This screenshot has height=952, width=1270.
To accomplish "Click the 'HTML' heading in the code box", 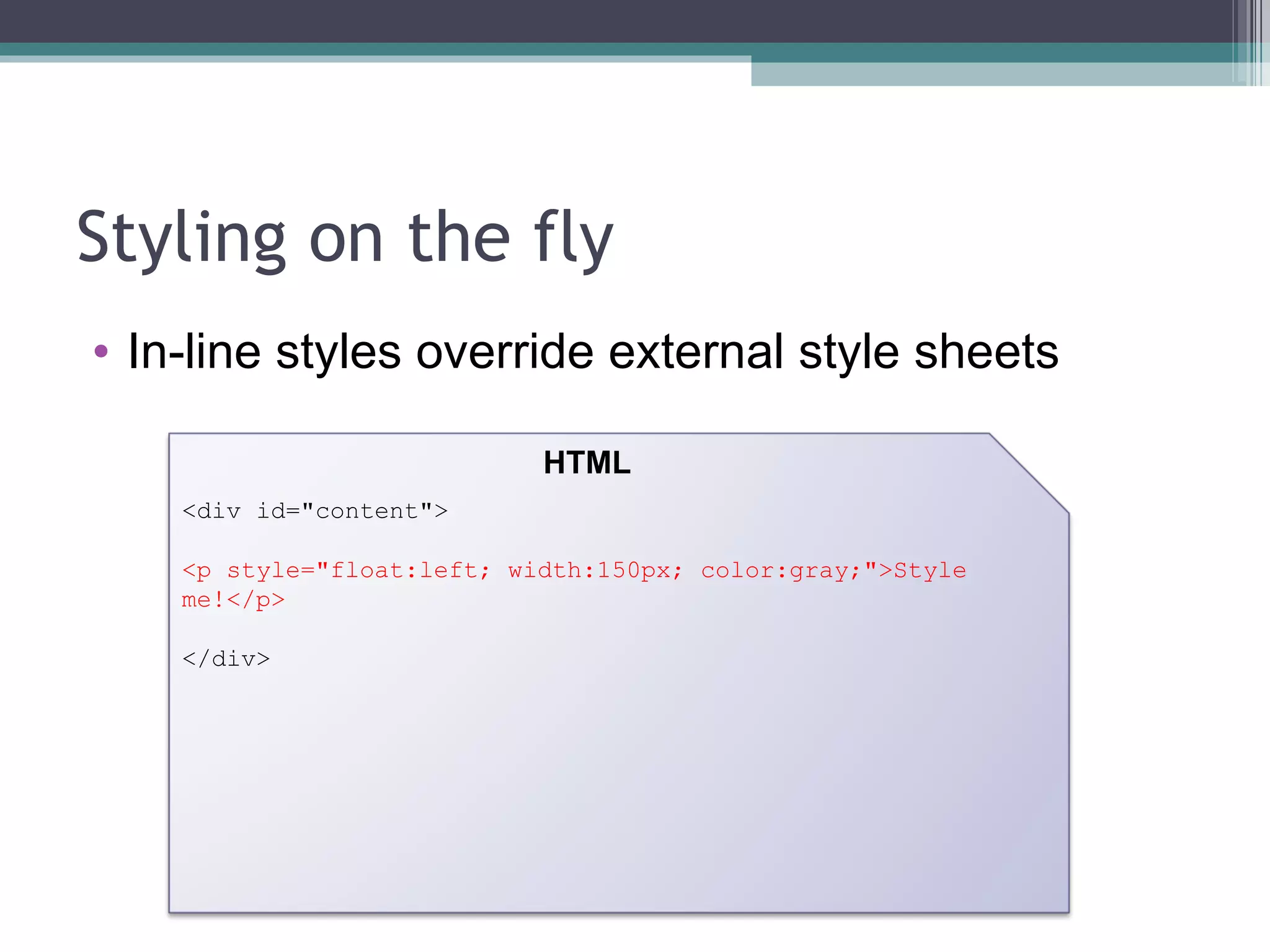I will coord(587,462).
